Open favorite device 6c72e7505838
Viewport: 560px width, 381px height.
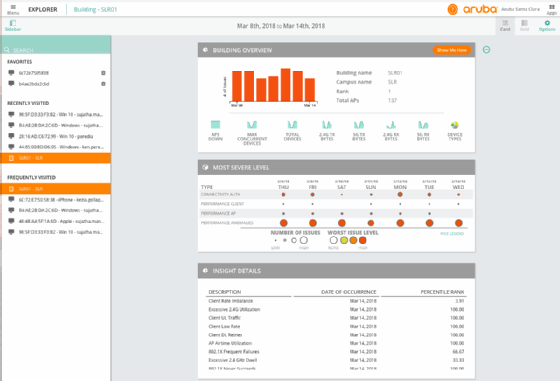click(34, 73)
